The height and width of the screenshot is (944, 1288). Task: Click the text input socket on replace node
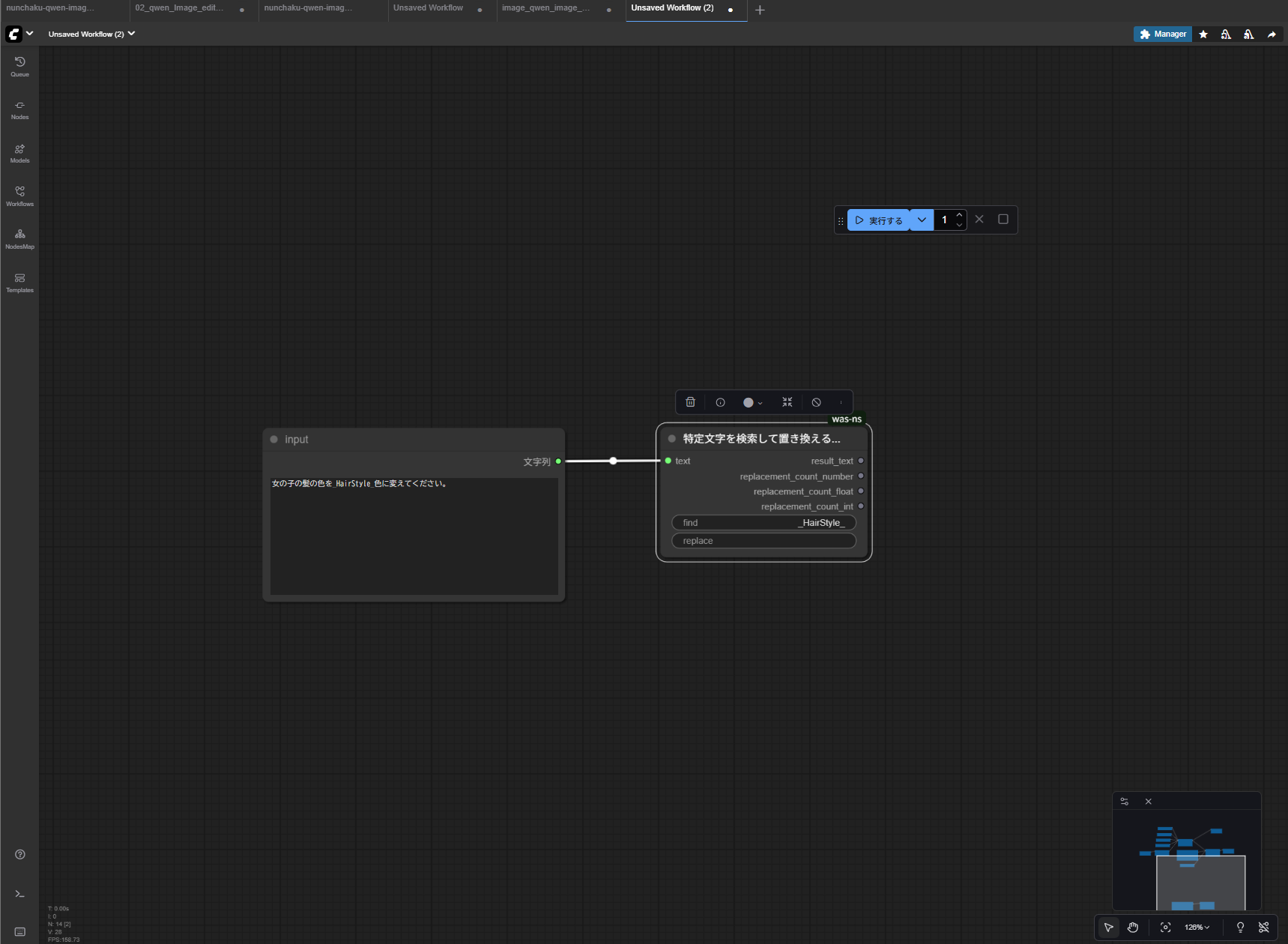tap(668, 461)
